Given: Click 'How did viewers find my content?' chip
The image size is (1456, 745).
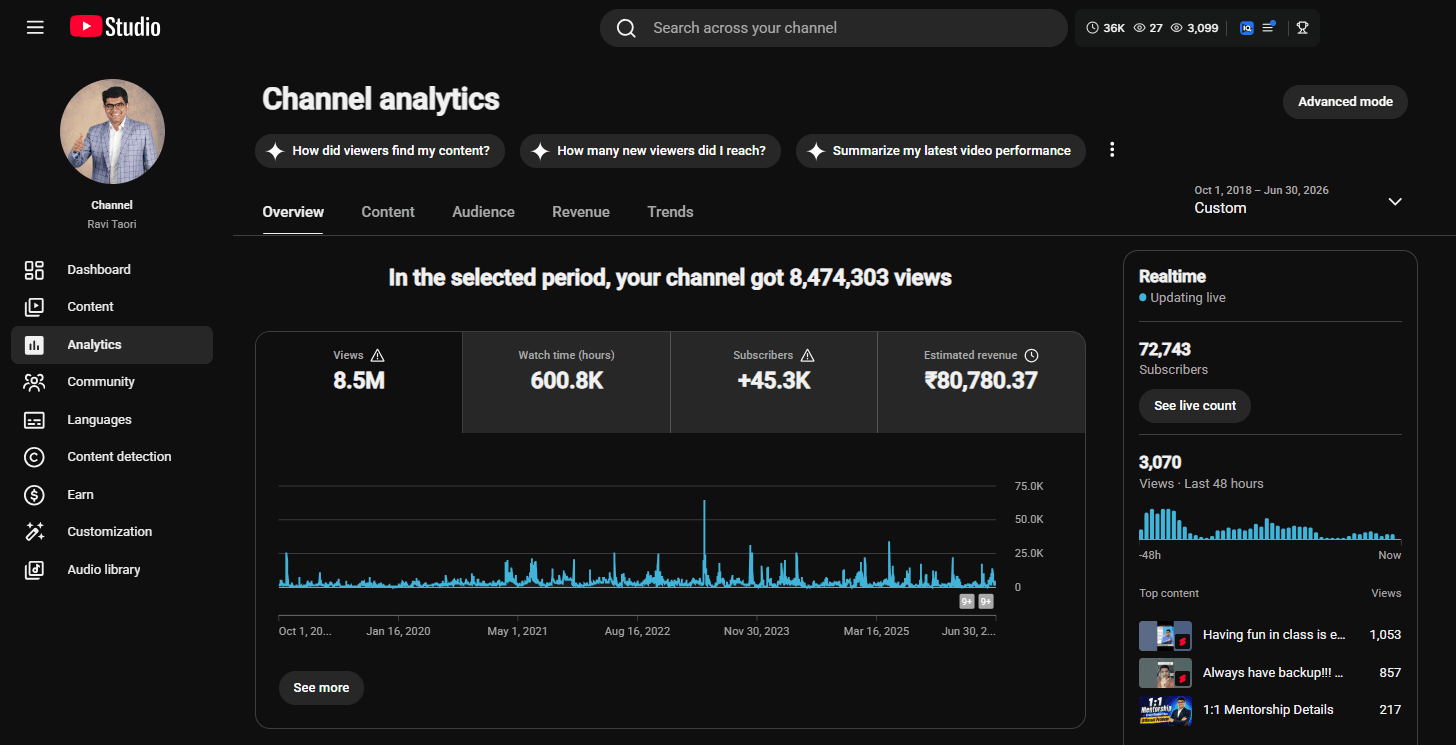Looking at the screenshot, I should [380, 151].
